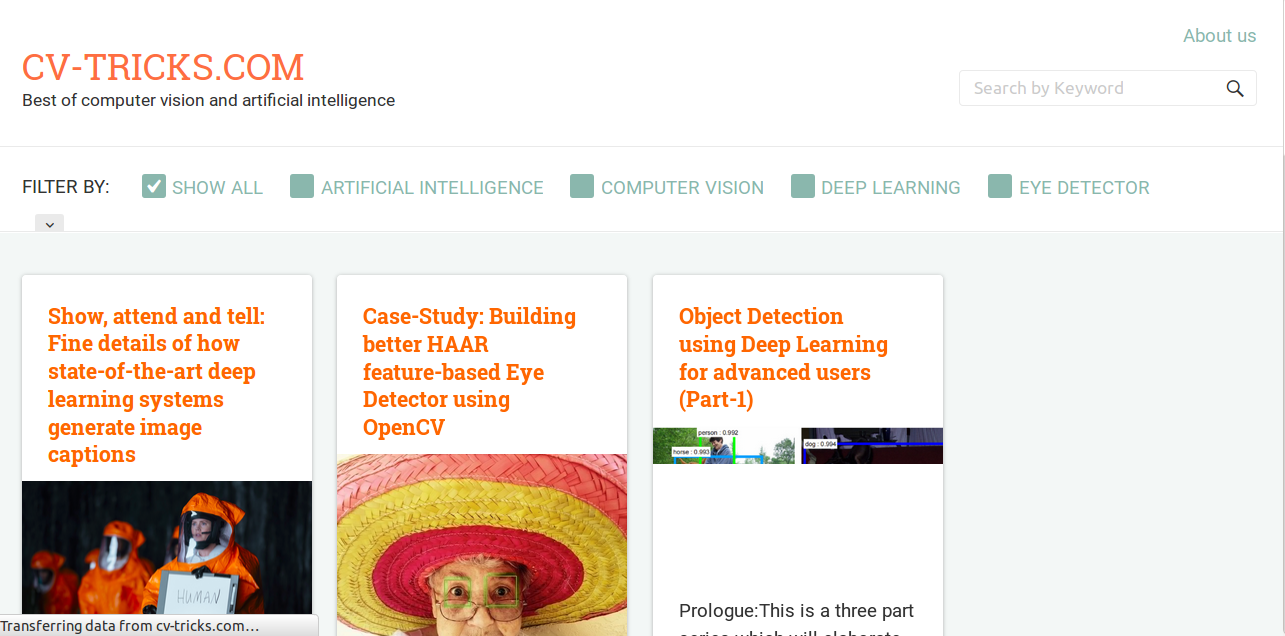Click the search magnifier icon

(1235, 88)
